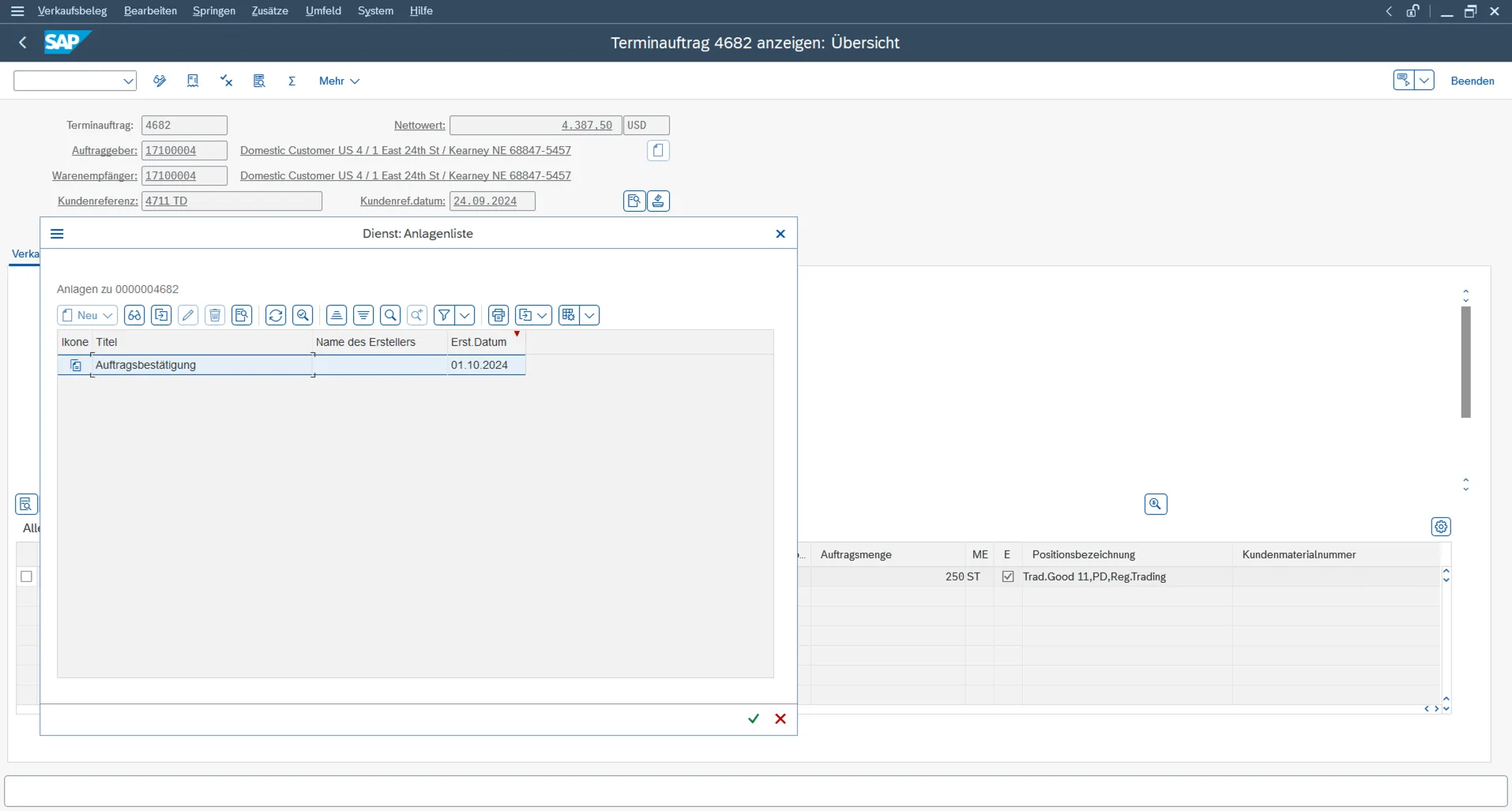
Task: Expand the filter options arrow
Action: coord(465,315)
